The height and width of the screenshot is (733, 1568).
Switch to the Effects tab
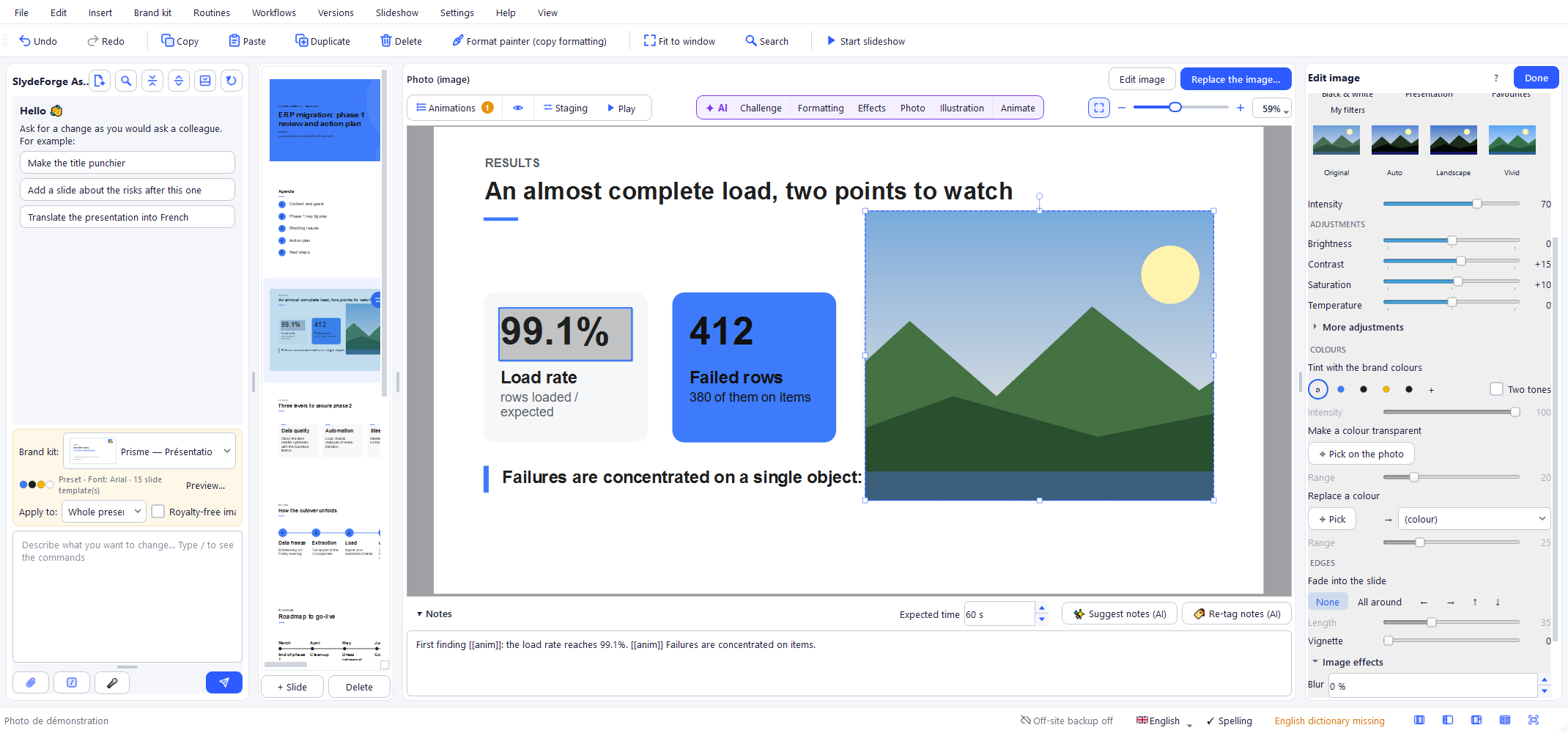[872, 108]
